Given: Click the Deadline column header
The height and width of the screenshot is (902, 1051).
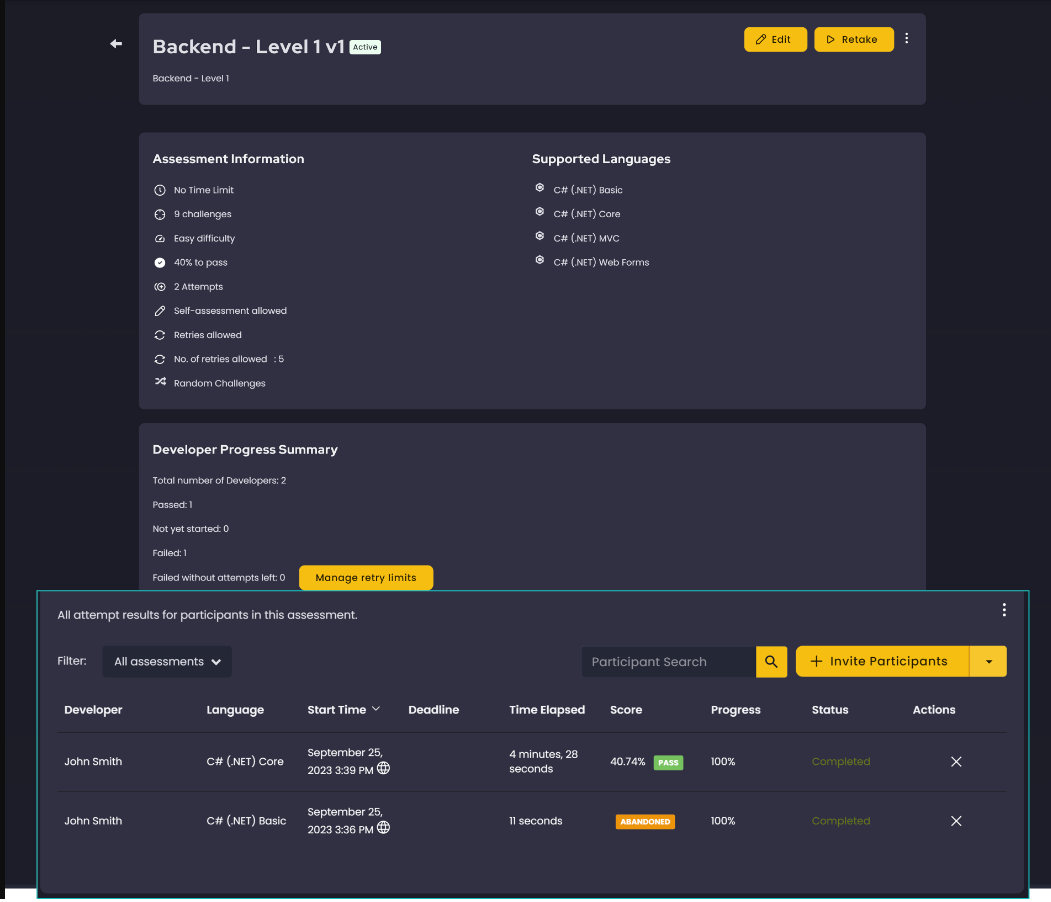Looking at the screenshot, I should pos(434,710).
